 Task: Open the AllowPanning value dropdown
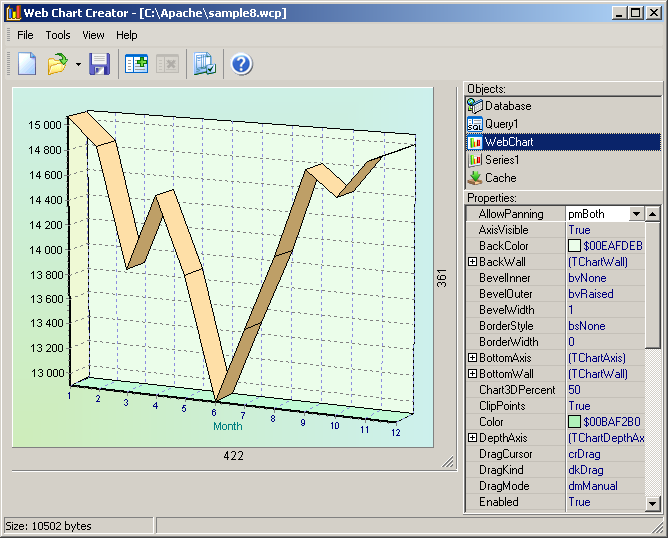tap(635, 214)
